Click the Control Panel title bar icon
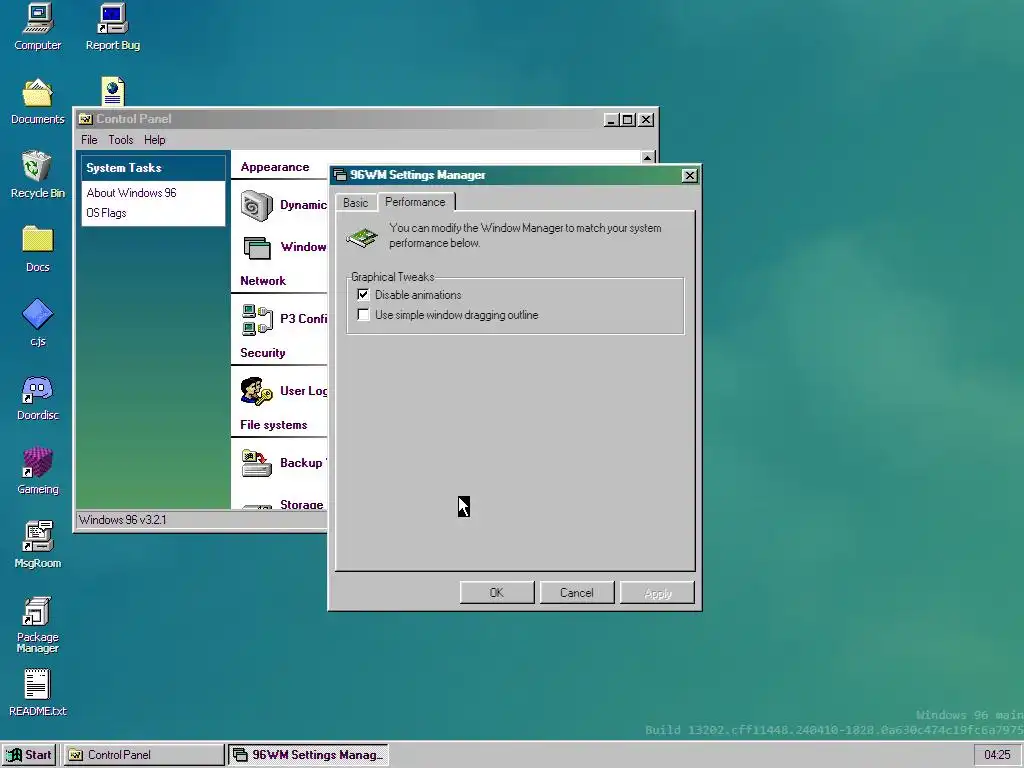 (86, 119)
